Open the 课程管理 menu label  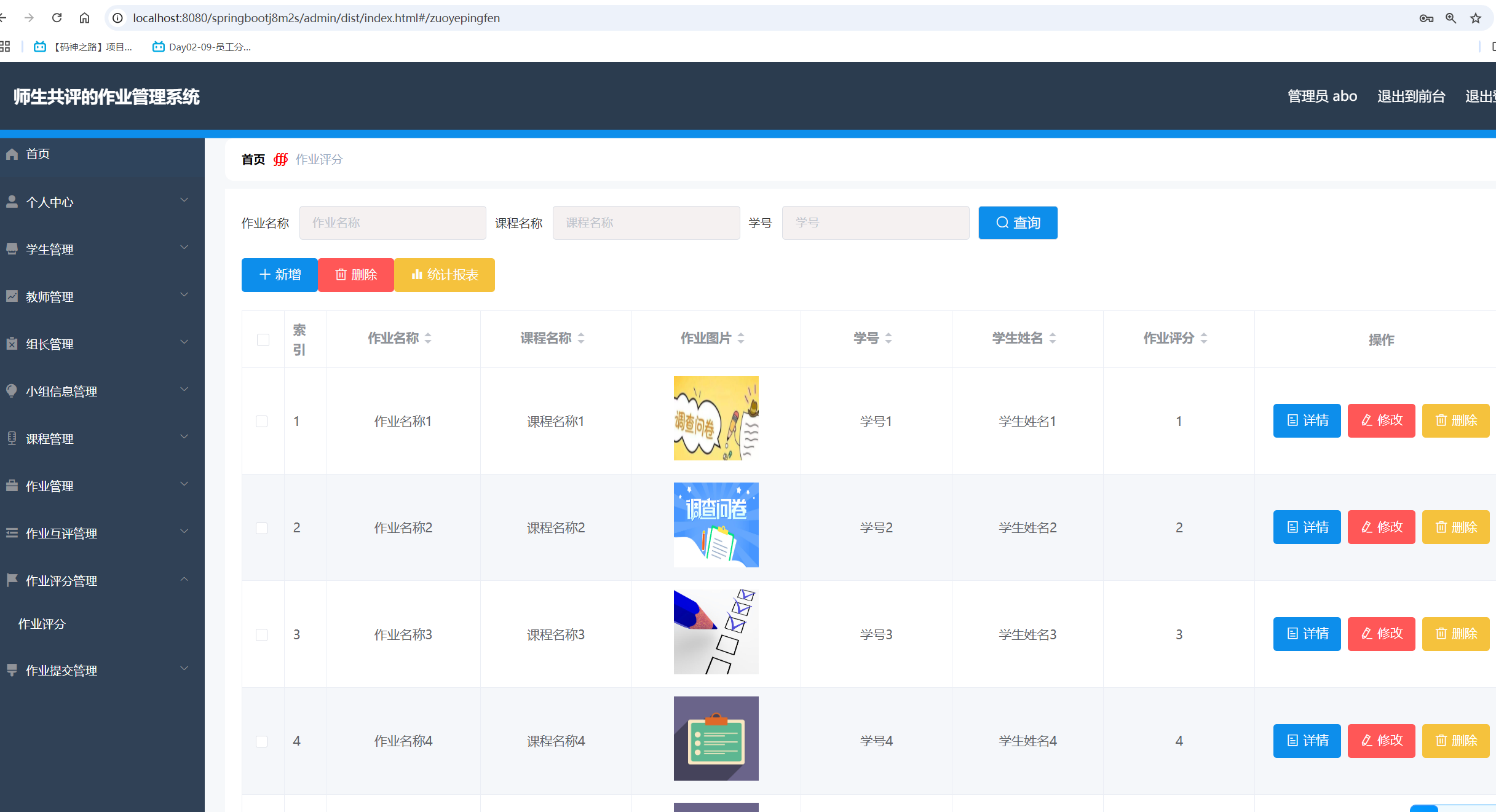49,439
